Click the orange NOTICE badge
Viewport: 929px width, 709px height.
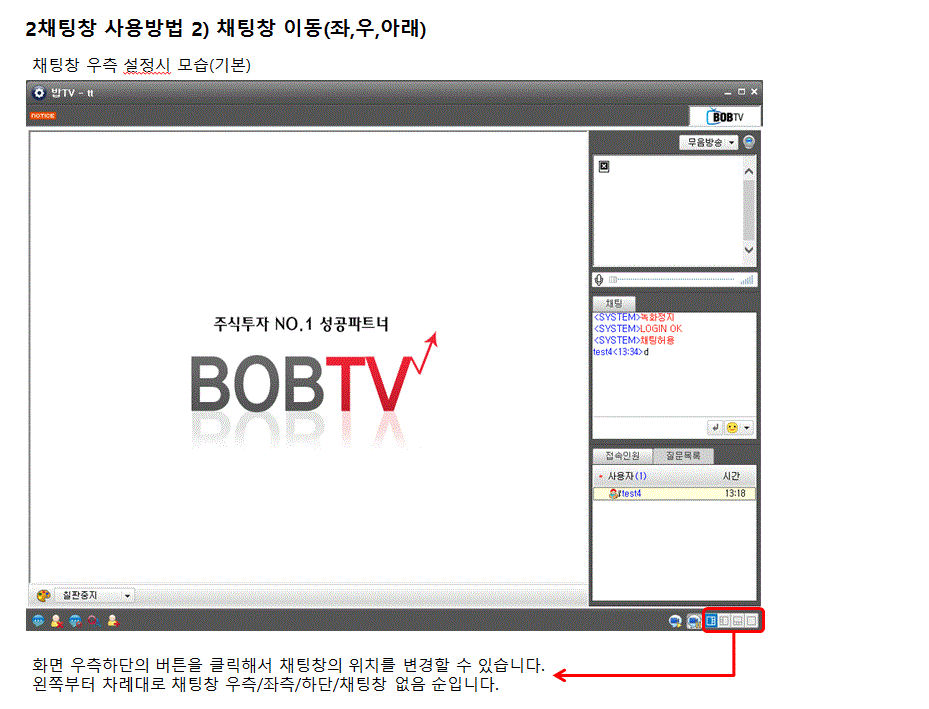43,116
